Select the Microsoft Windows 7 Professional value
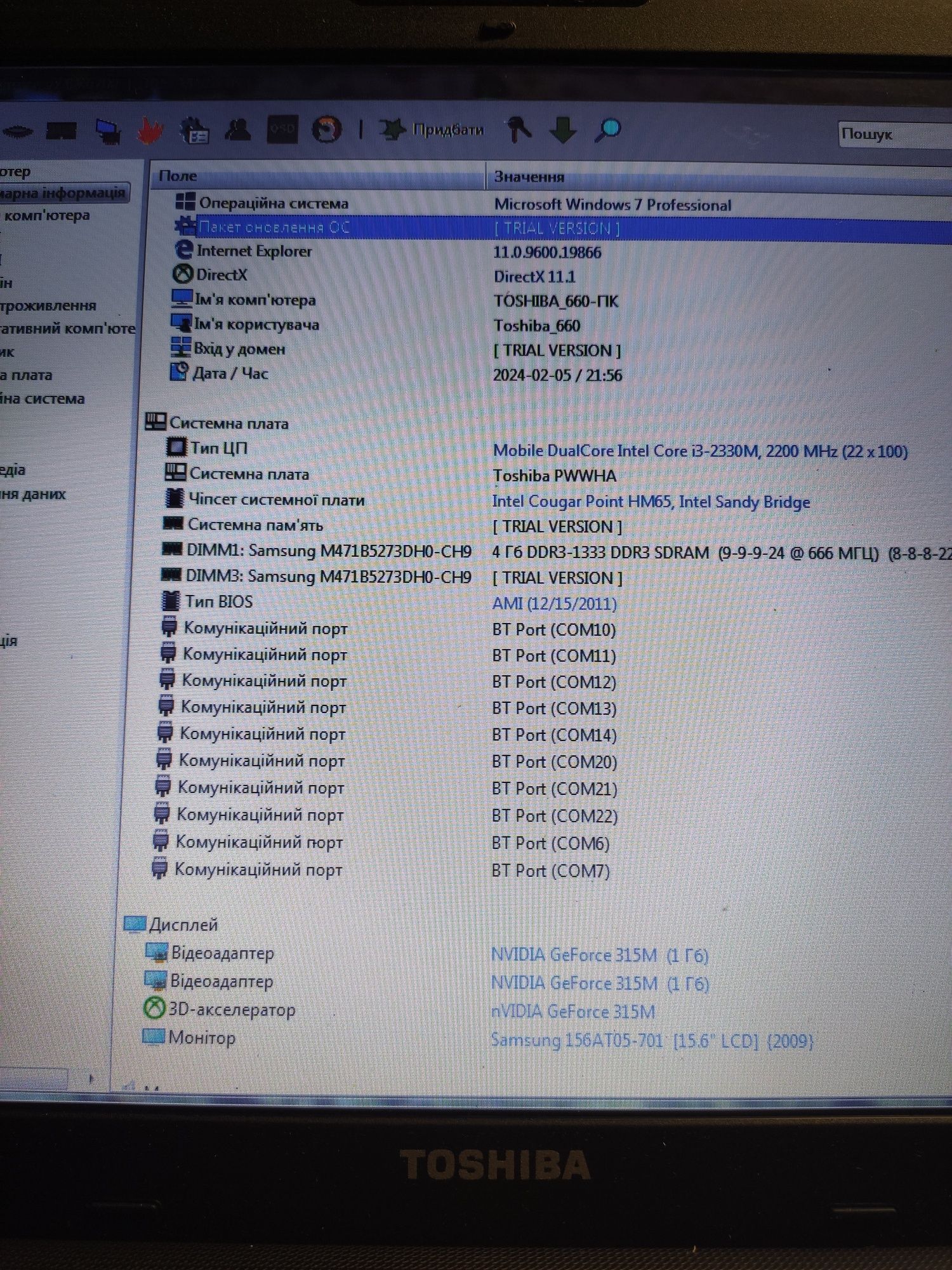 coord(612,205)
